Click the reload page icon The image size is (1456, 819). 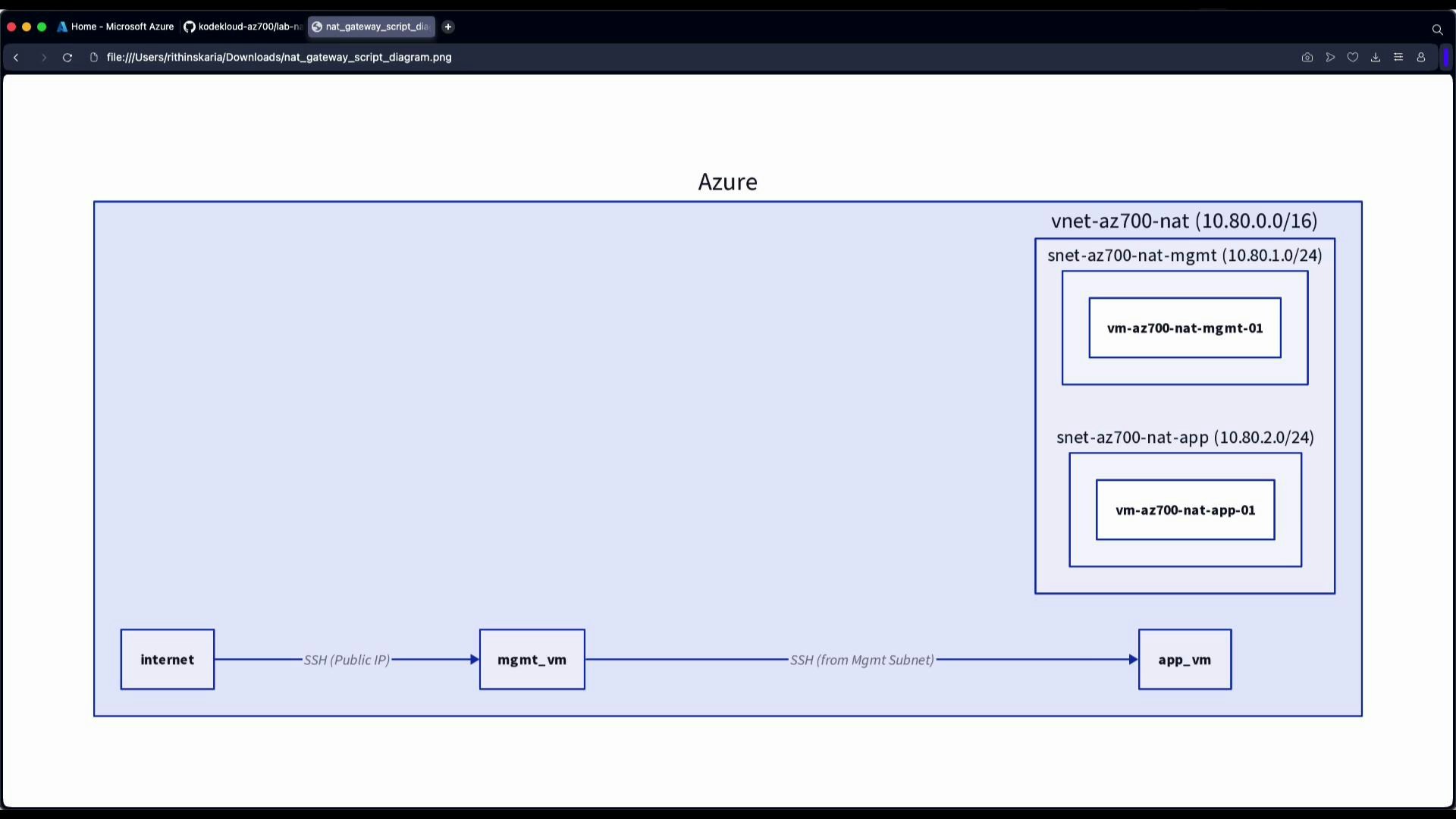67,57
